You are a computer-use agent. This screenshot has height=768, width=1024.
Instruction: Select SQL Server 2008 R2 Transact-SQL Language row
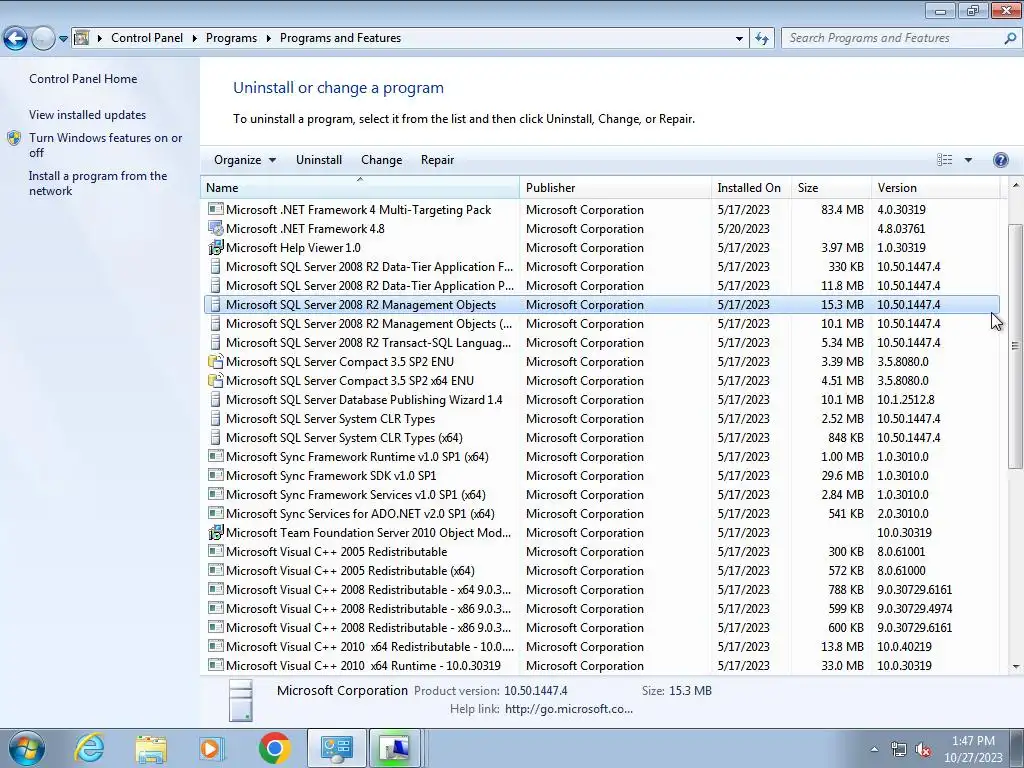click(601, 342)
